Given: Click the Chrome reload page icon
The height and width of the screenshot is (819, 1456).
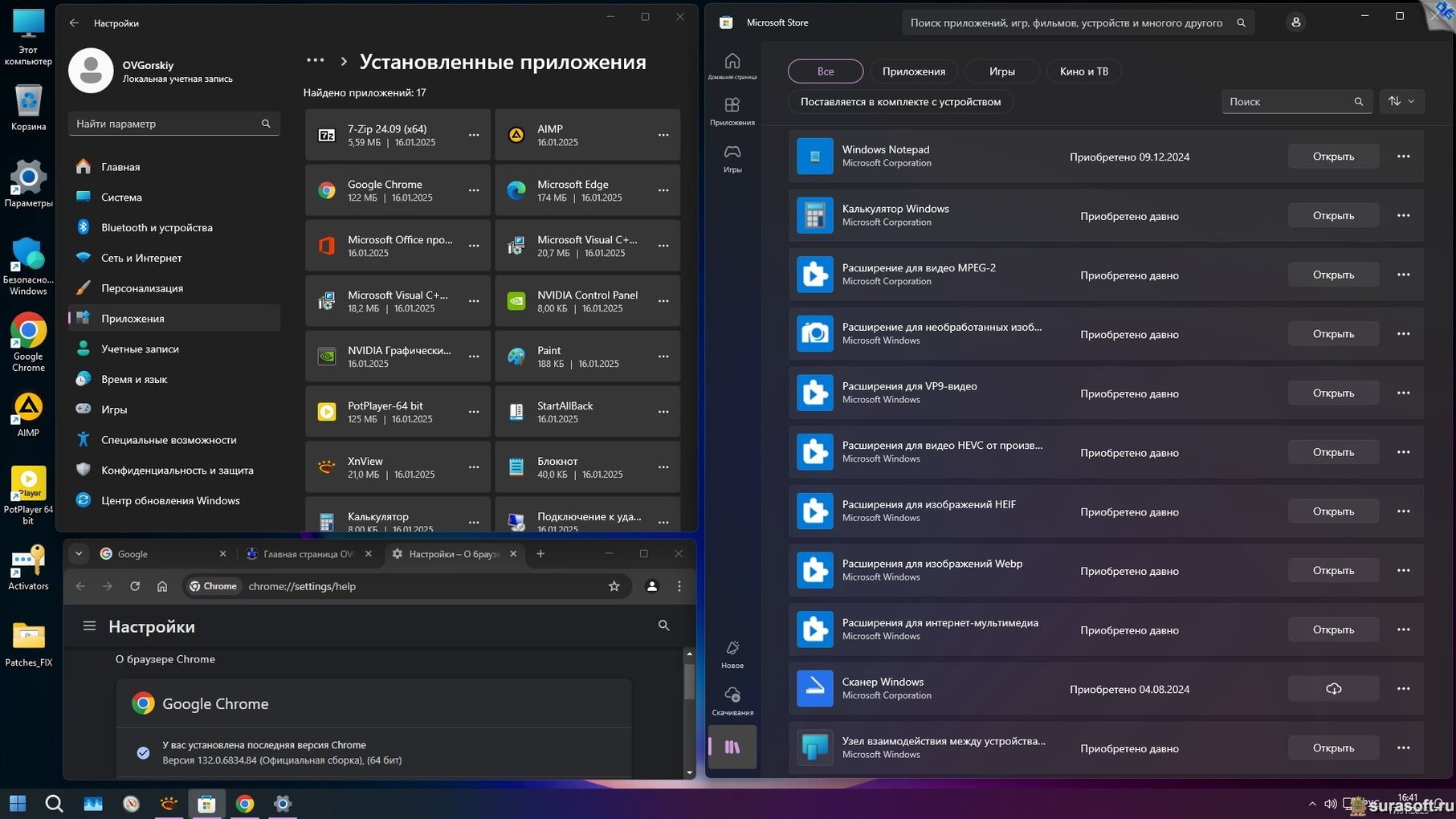Looking at the screenshot, I should (135, 586).
